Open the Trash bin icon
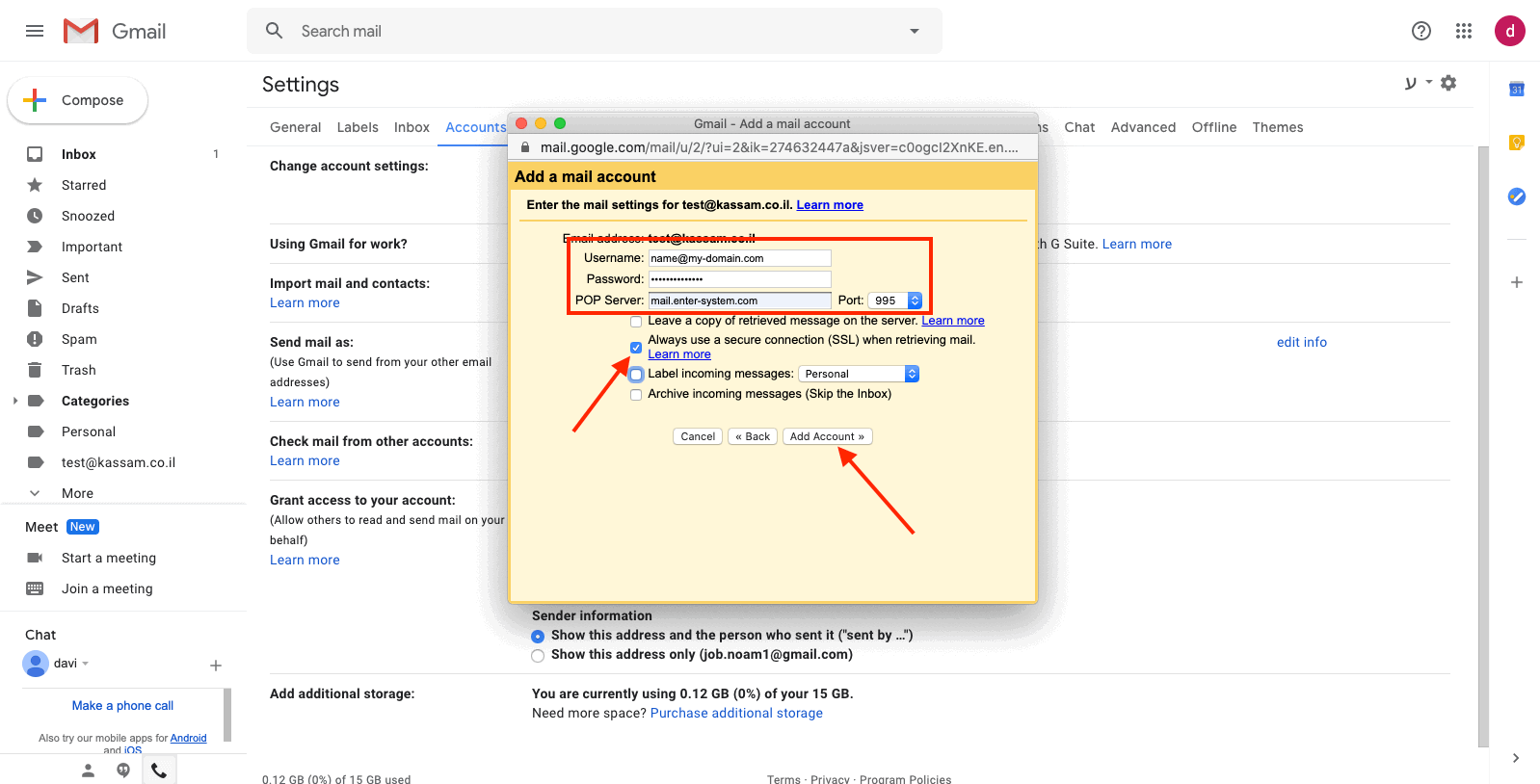 35,370
